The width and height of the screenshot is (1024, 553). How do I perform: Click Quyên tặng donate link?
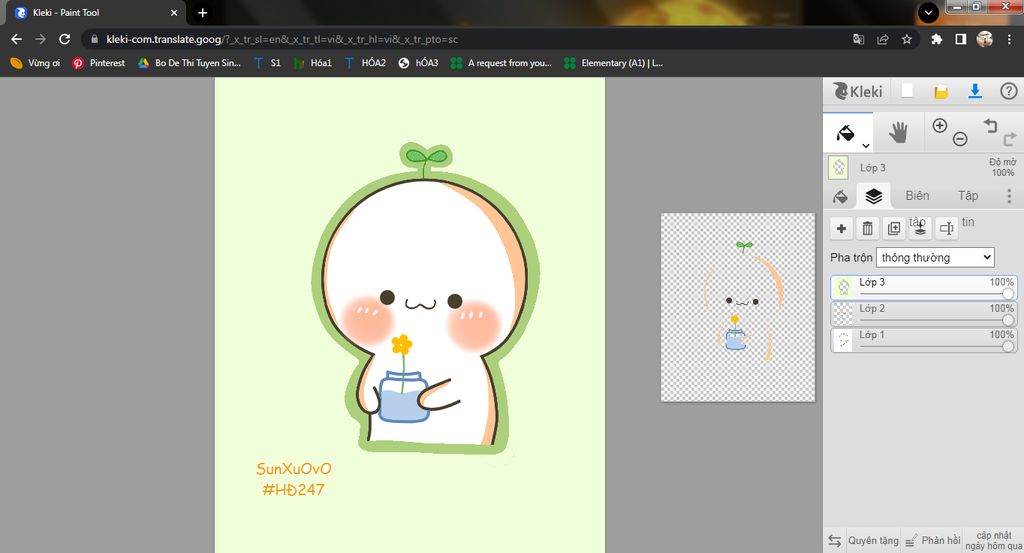[873, 541]
